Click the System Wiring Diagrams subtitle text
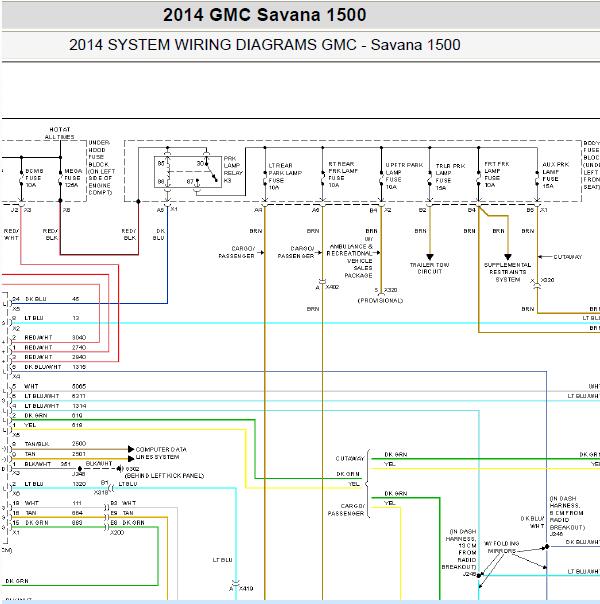 [x=266, y=45]
